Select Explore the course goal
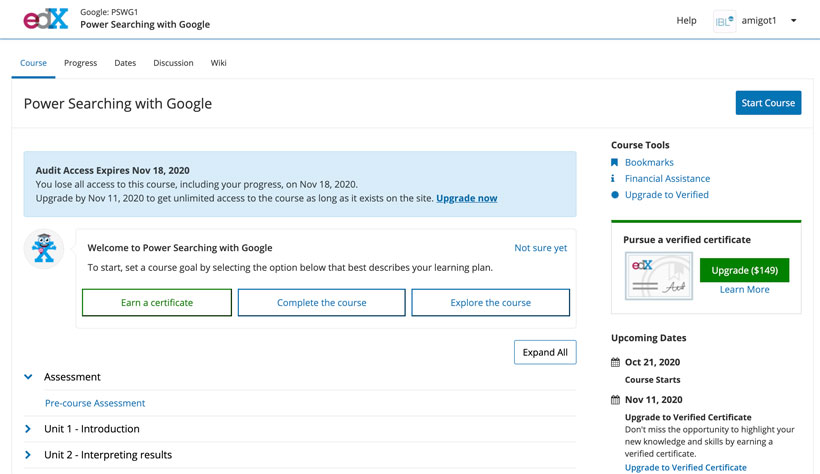Image resolution: width=820 pixels, height=474 pixels. pos(491,302)
